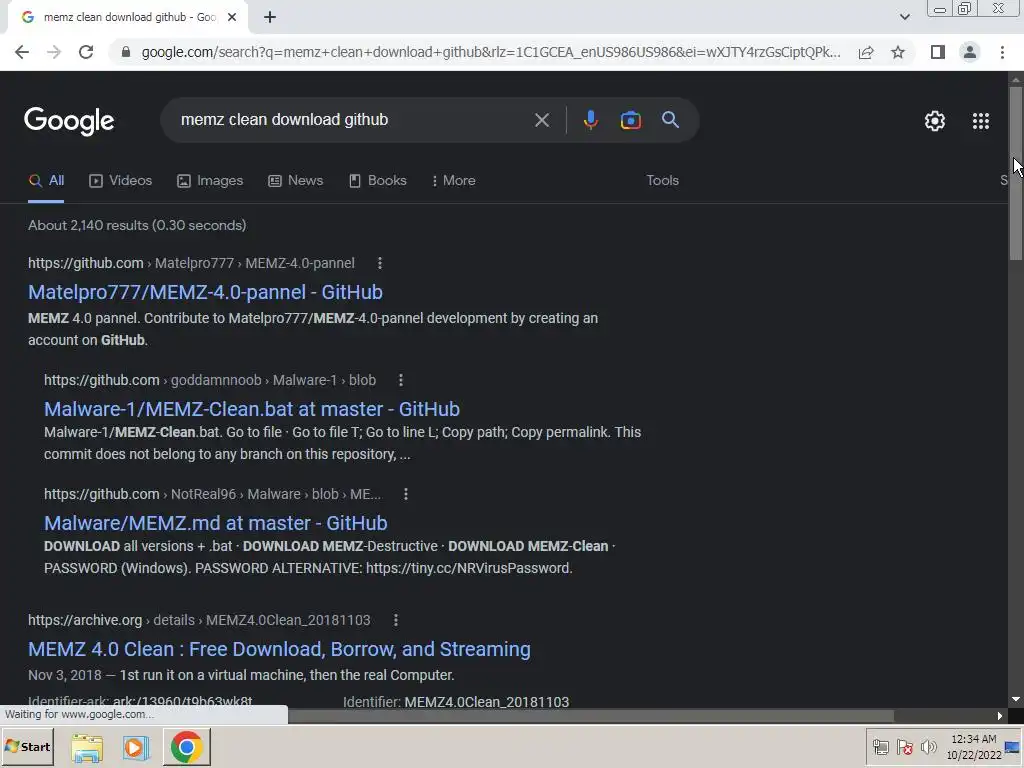The width and height of the screenshot is (1024, 768).
Task: Clear the search query text
Action: pyautogui.click(x=541, y=120)
